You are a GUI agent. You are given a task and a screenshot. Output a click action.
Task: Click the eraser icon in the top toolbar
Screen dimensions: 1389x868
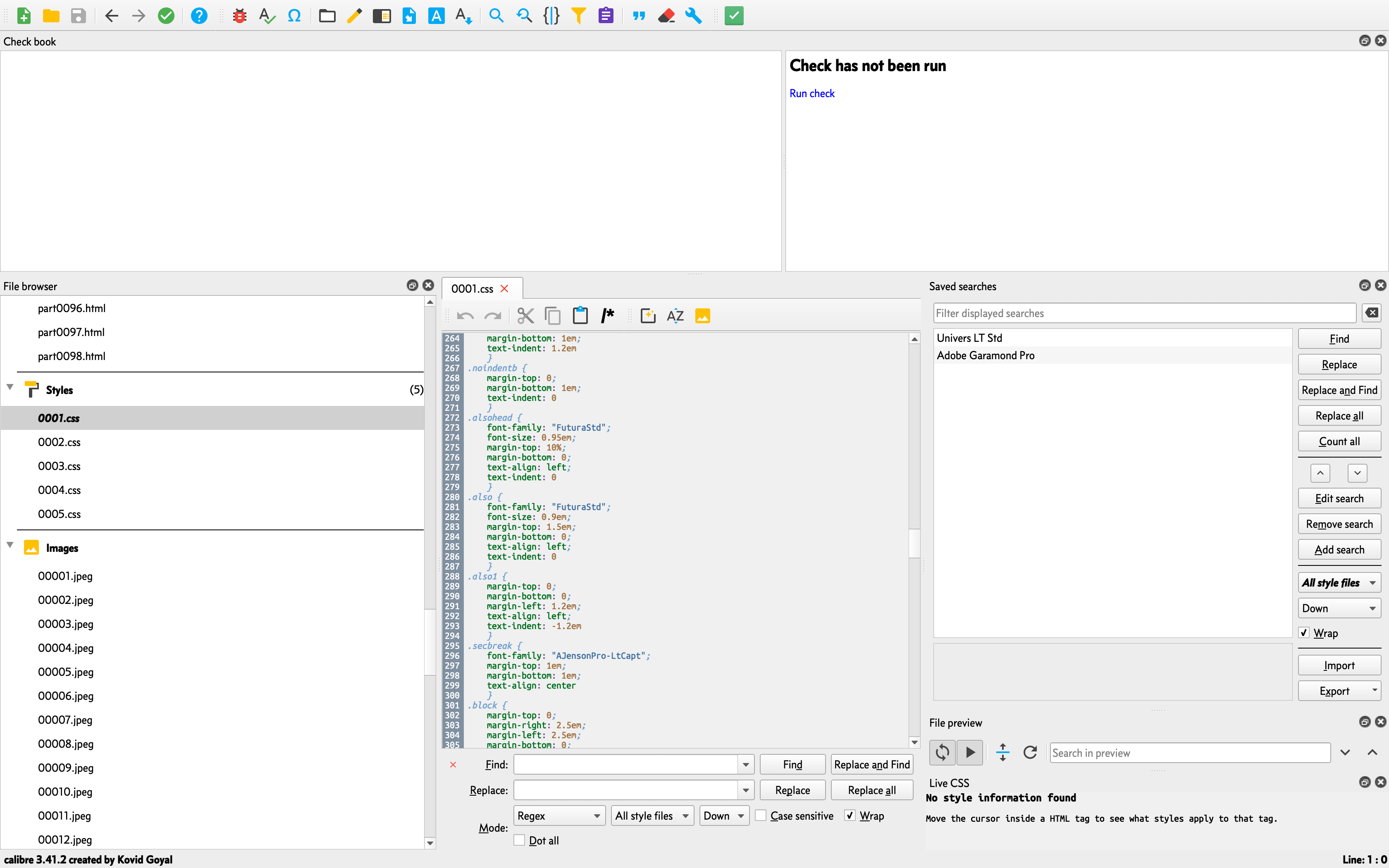coord(666,16)
